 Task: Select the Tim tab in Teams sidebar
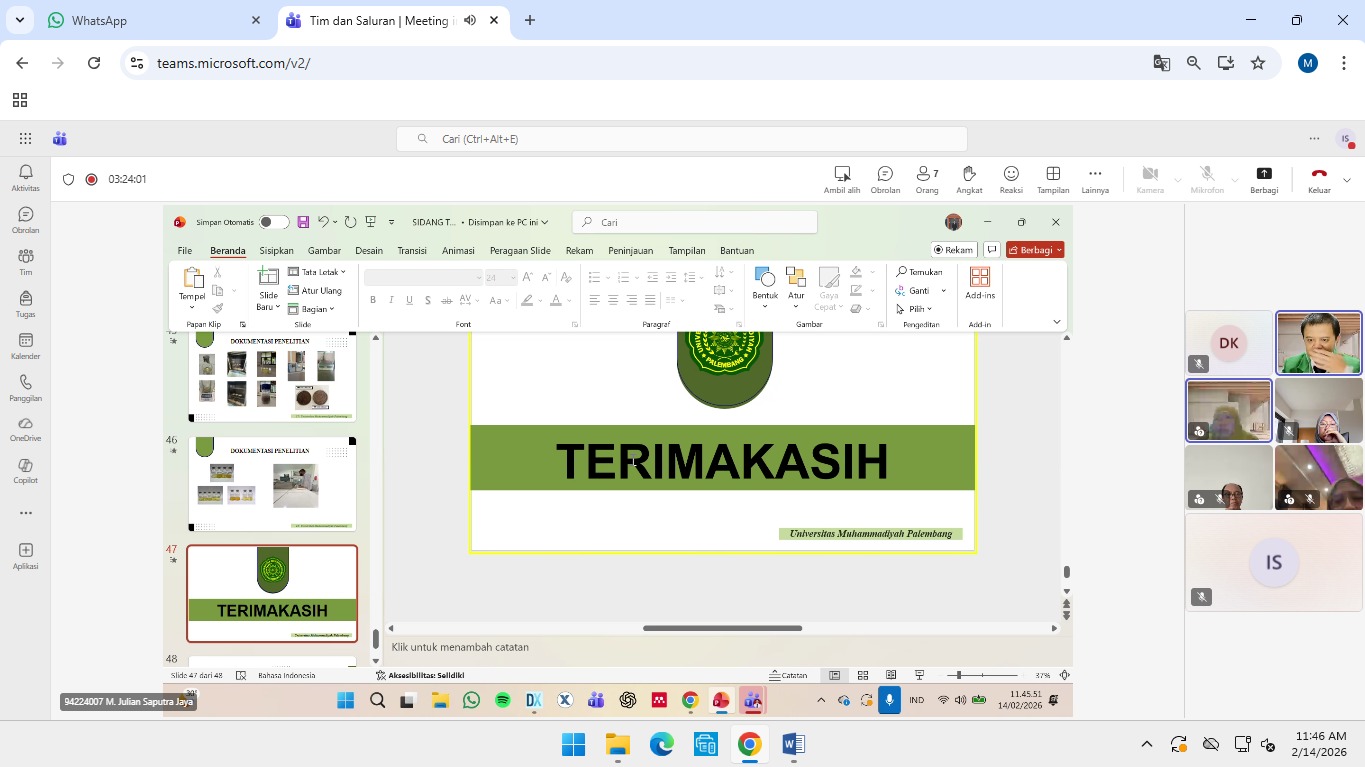click(x=26, y=262)
